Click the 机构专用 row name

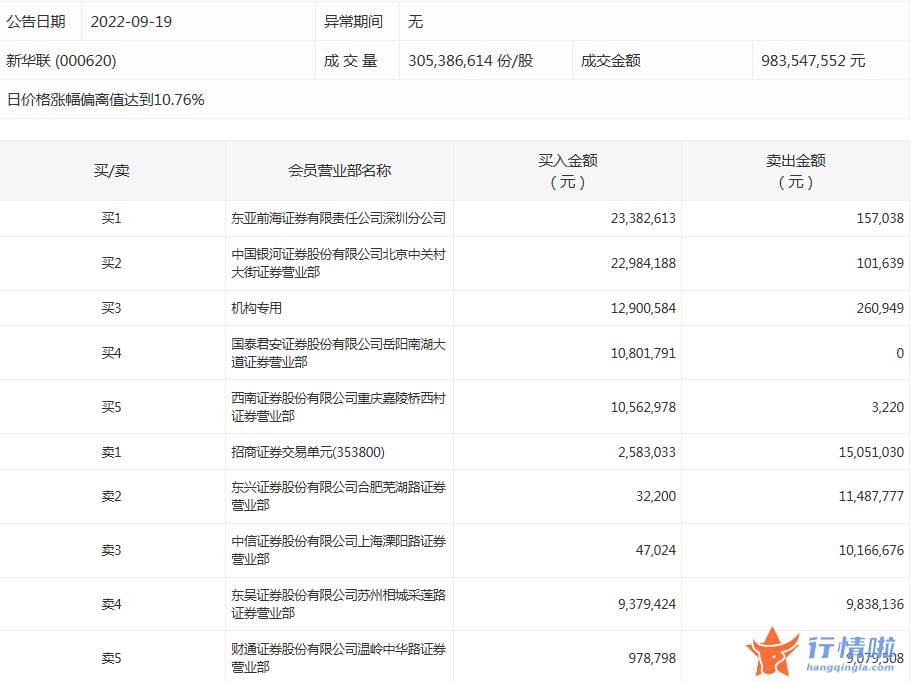tap(256, 308)
